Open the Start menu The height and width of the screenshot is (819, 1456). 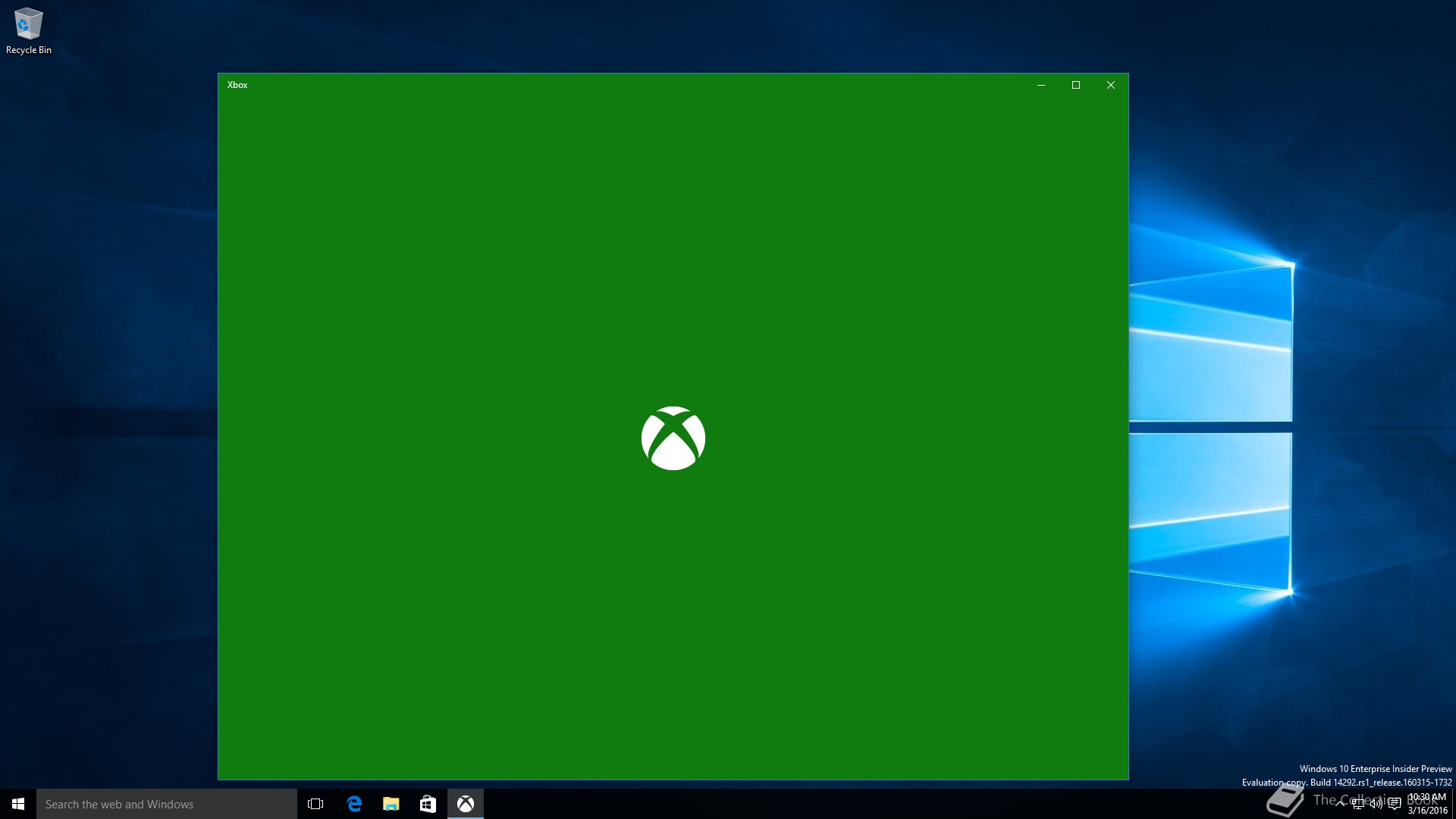tap(18, 804)
